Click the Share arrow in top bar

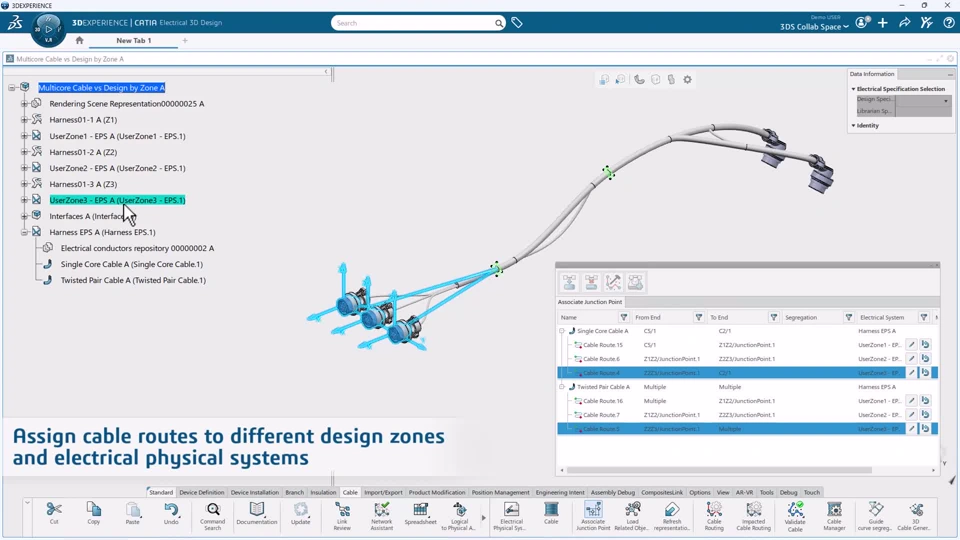[904, 23]
